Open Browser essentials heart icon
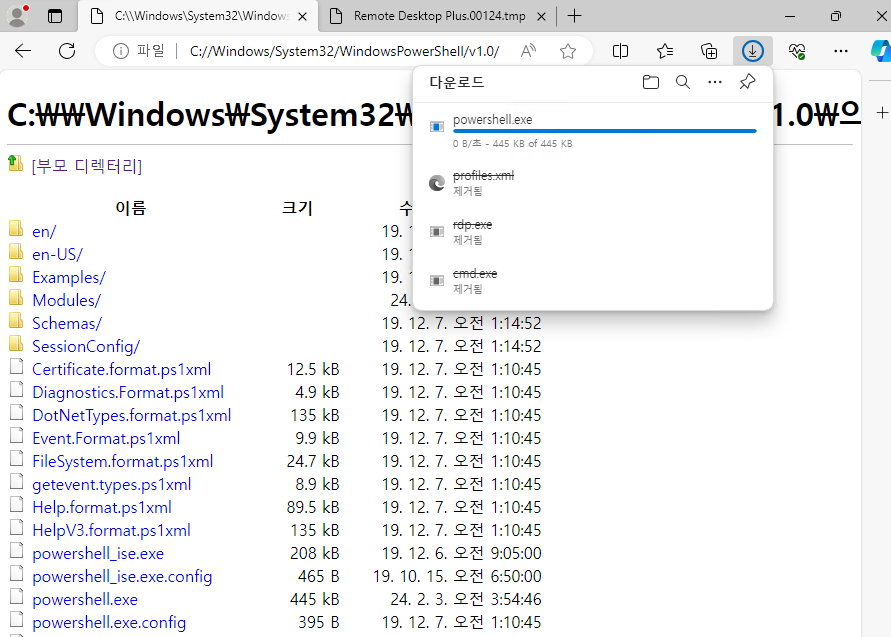This screenshot has width=891, height=637. 797,51
